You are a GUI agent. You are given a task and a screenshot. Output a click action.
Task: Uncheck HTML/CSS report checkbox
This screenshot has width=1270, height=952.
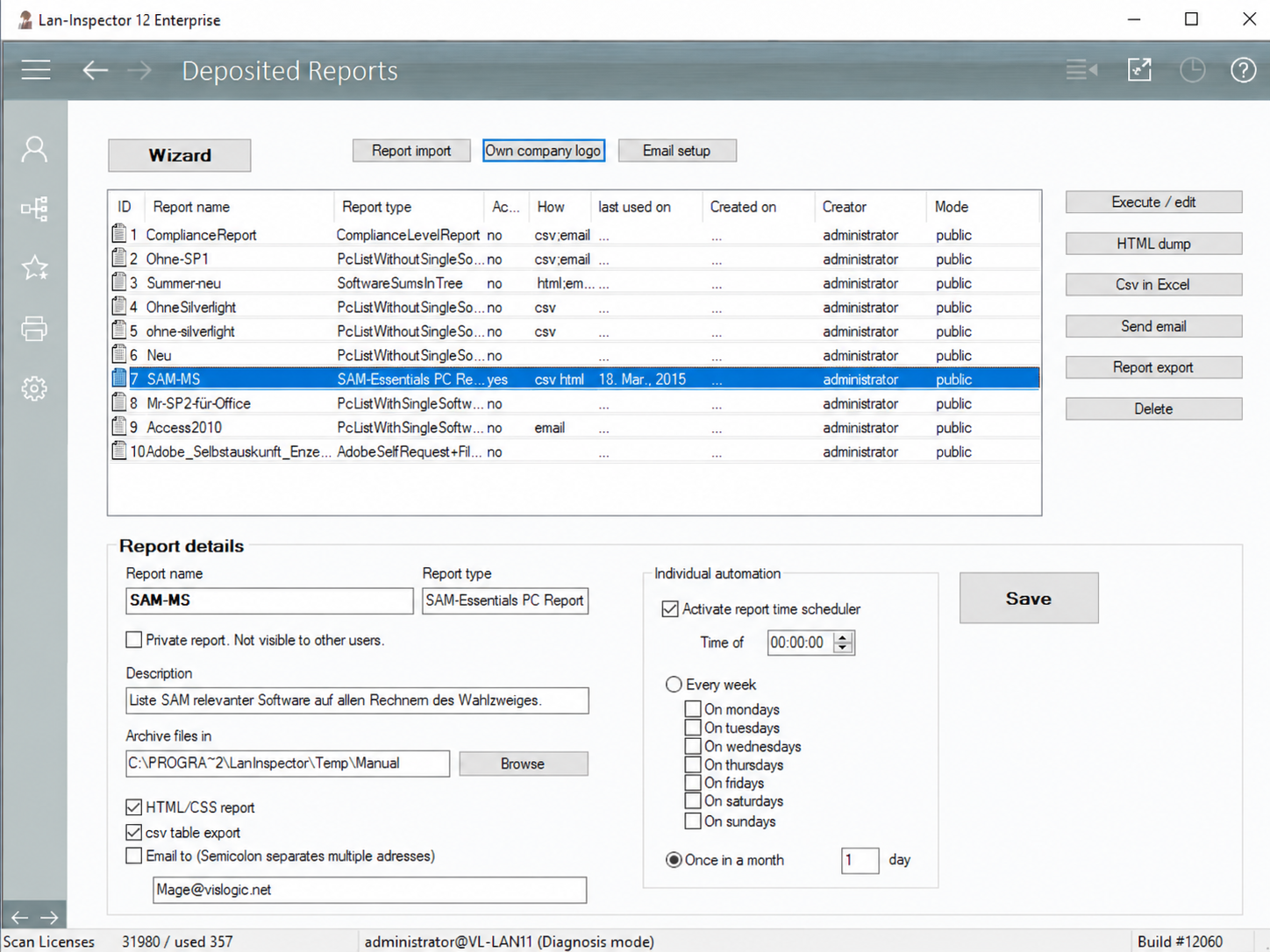133,807
